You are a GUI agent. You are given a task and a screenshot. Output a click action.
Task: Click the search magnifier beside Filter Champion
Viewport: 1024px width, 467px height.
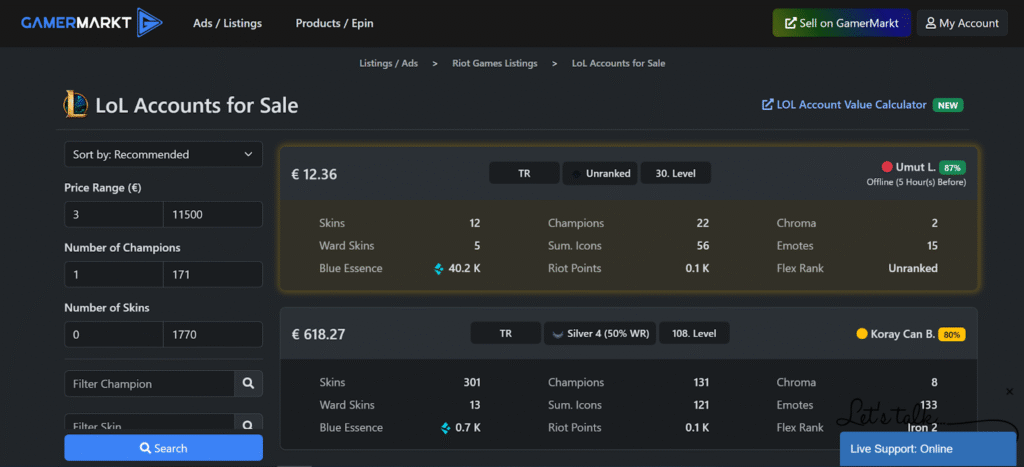248,384
